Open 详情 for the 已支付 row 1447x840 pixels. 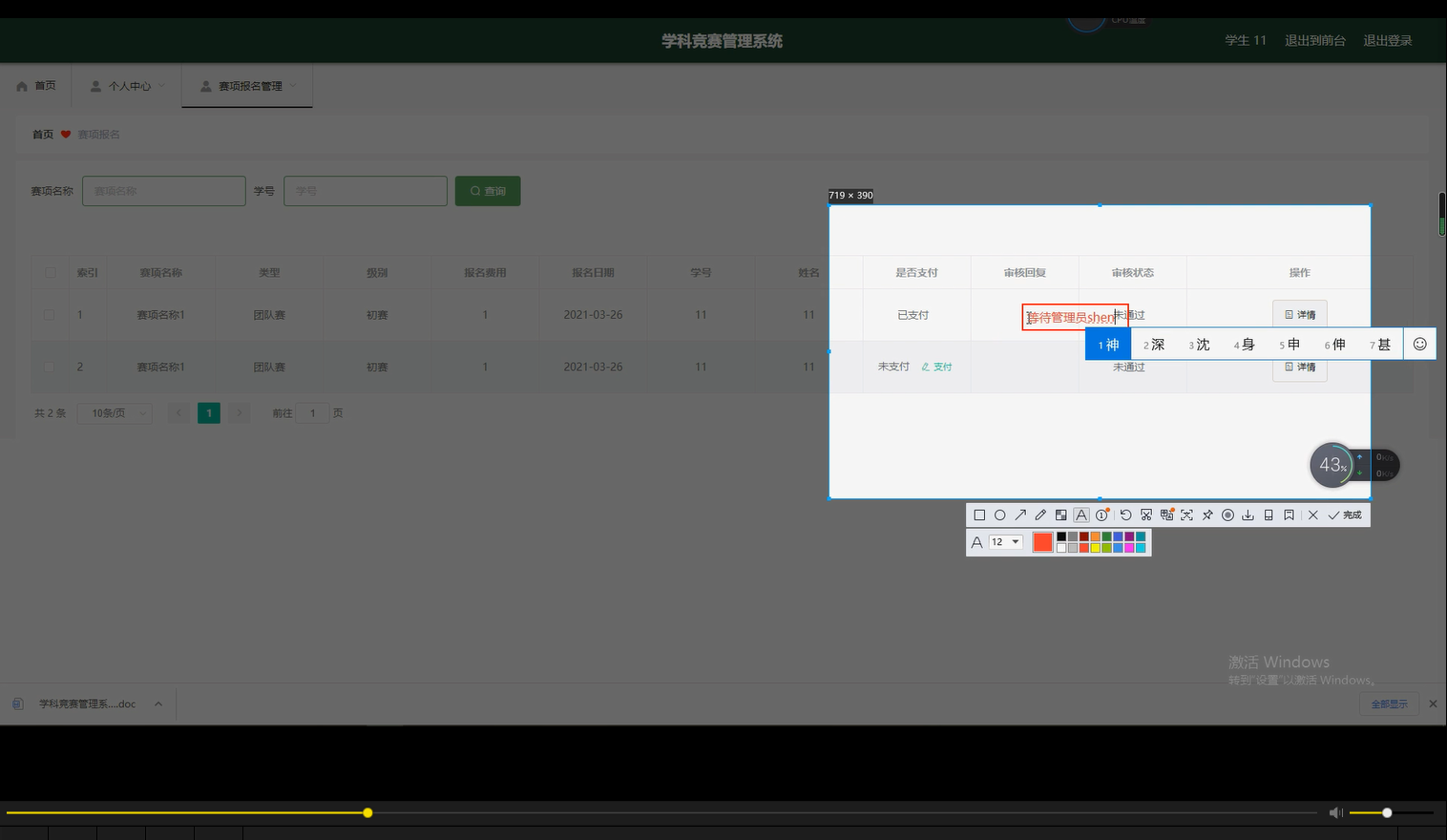click(1300, 314)
